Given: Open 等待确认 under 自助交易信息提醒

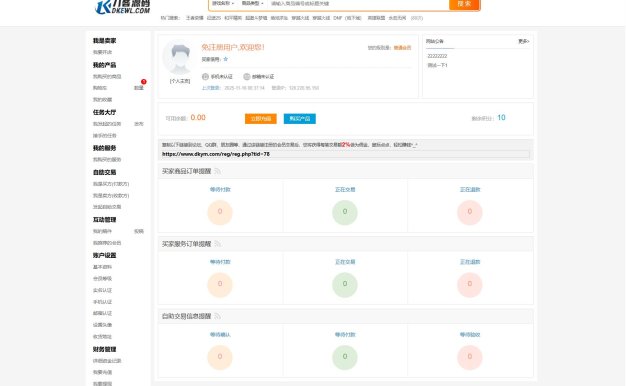Looking at the screenshot, I should point(220,335).
